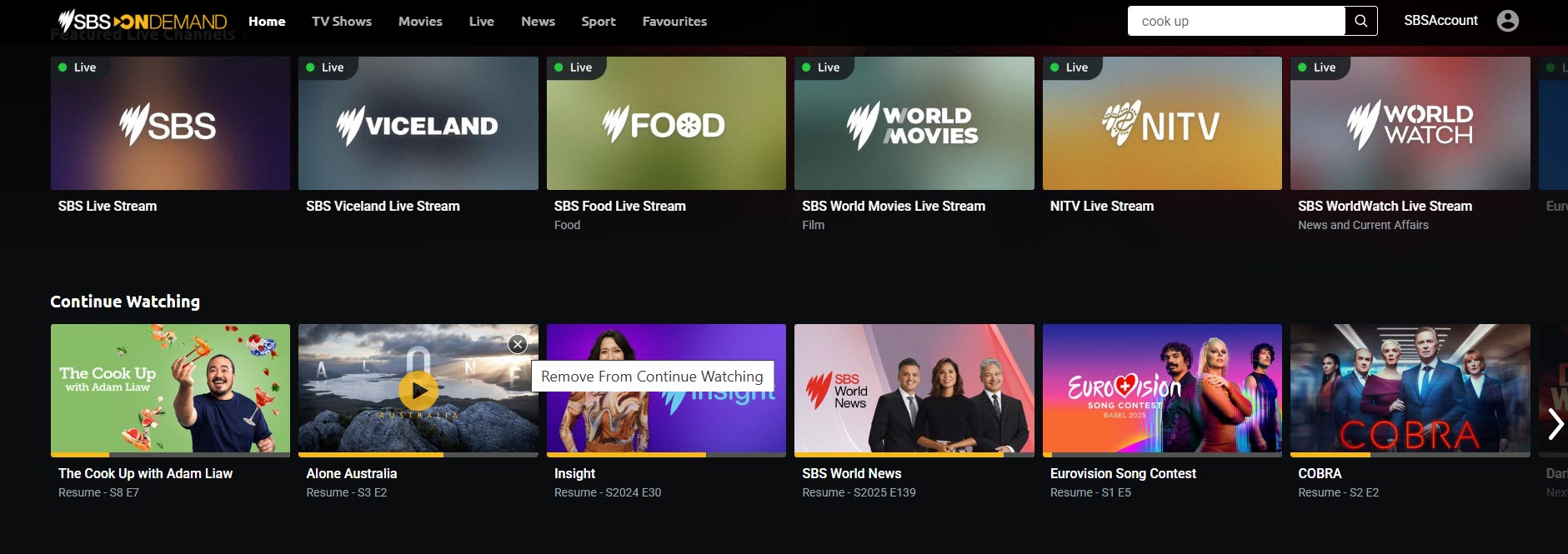Play Alone Australia with the play button
This screenshot has height=554, width=1568.
tap(418, 389)
